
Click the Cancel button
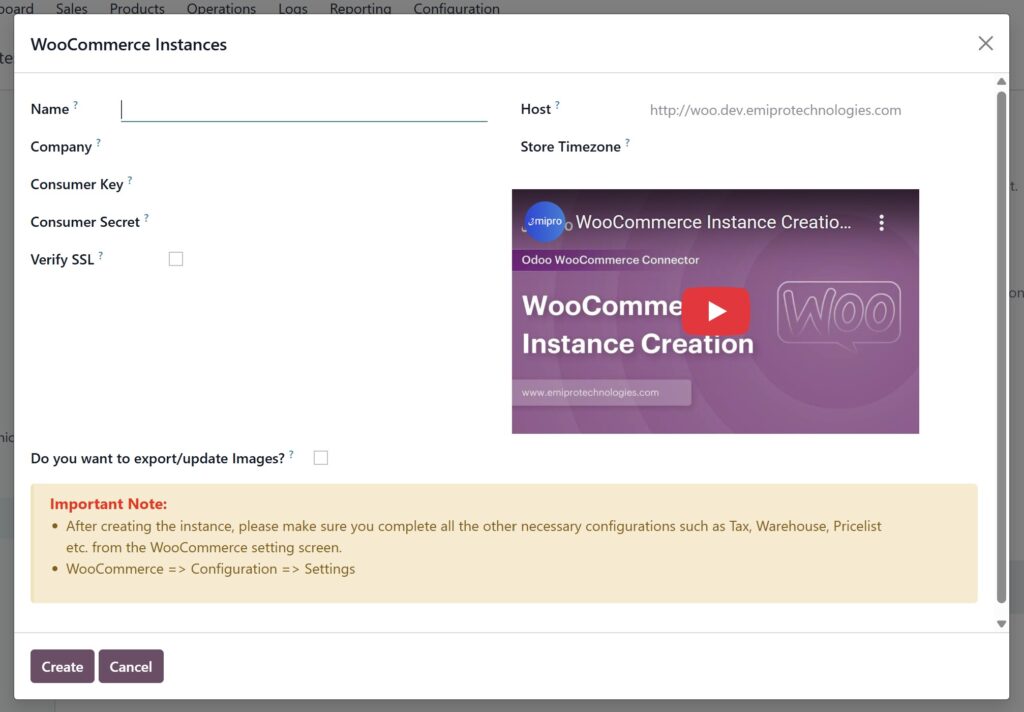tap(131, 666)
